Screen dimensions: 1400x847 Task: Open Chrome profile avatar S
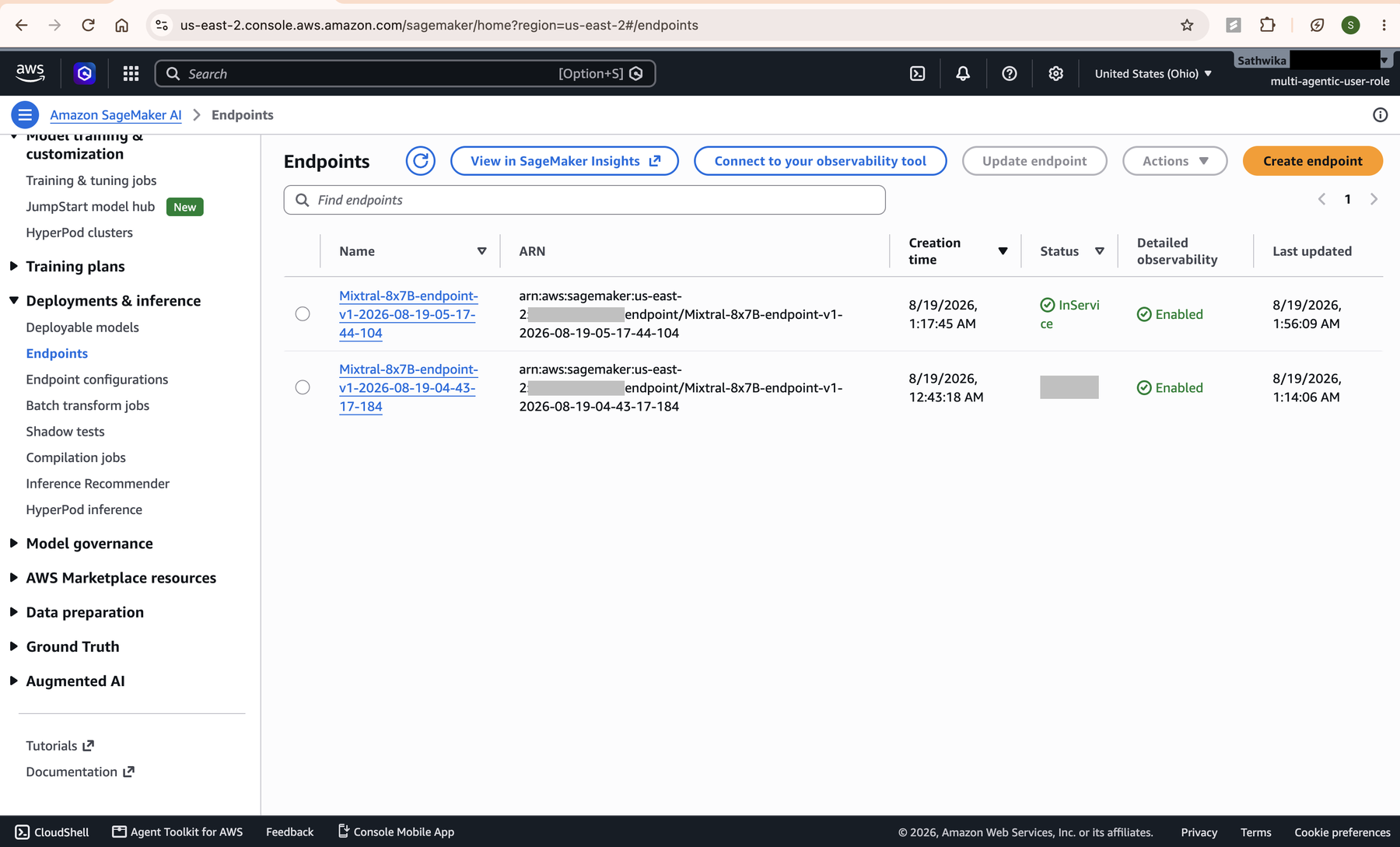[1351, 25]
